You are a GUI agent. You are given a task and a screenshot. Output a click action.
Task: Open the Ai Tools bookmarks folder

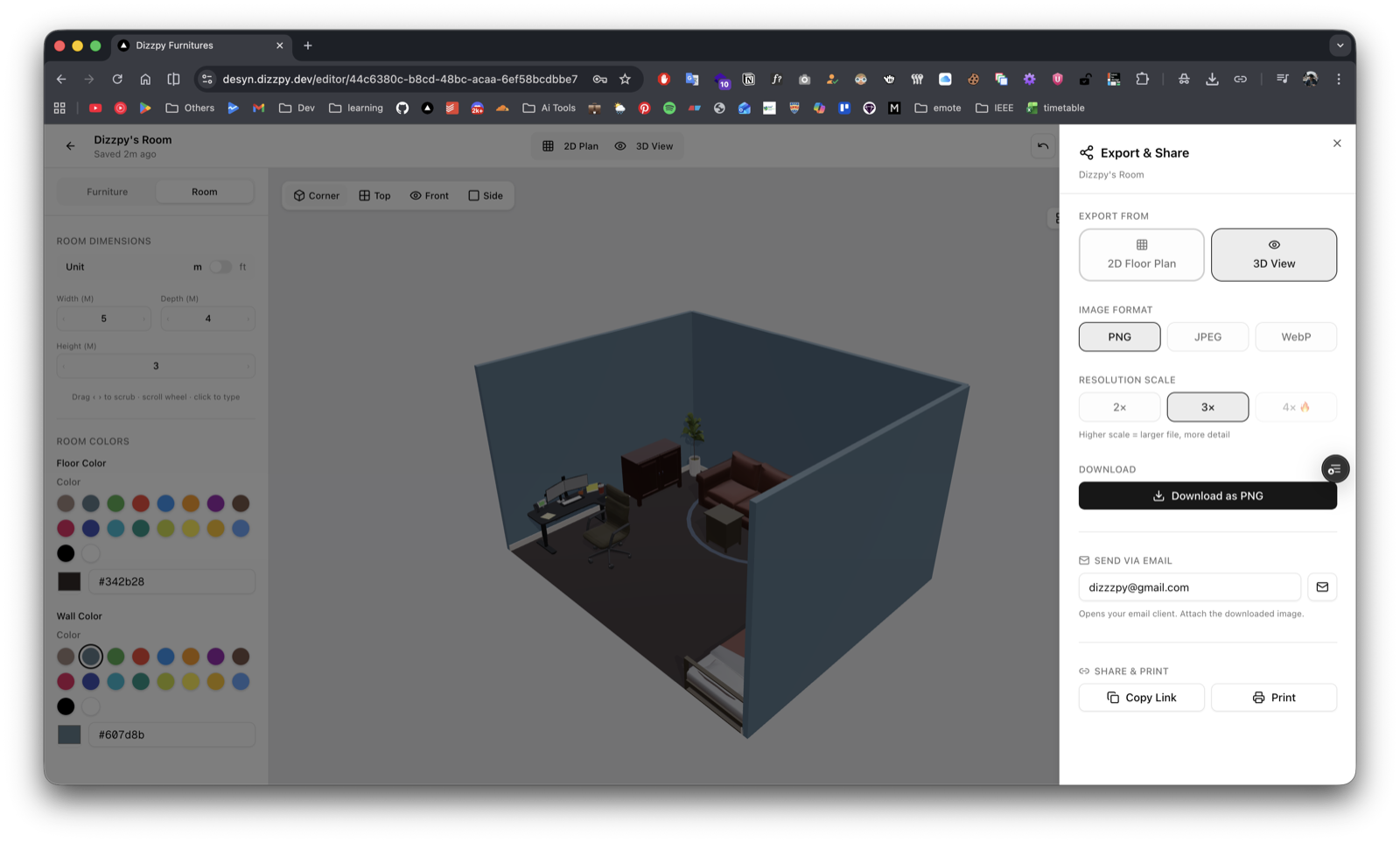[x=549, y=108]
